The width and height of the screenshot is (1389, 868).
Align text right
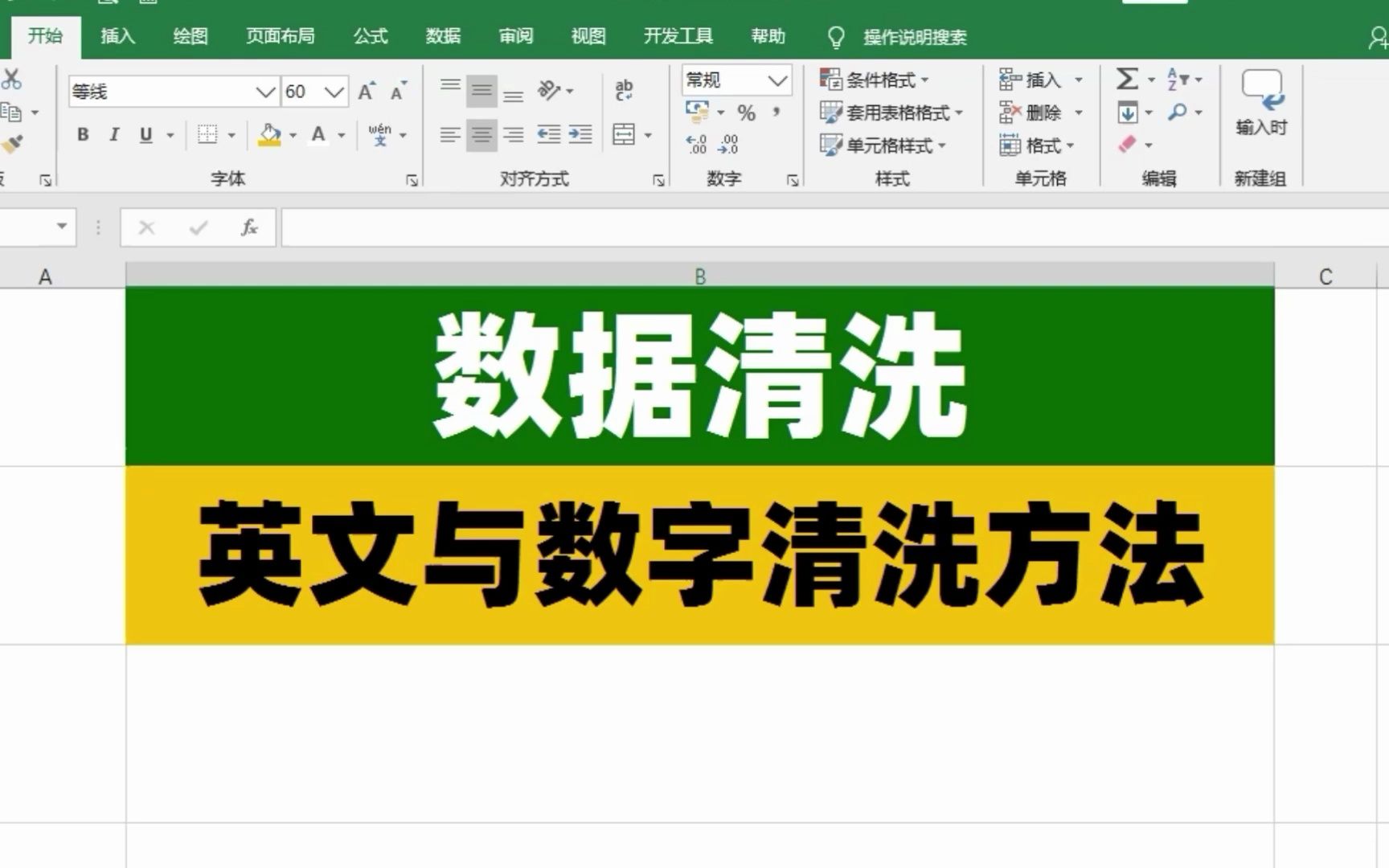tap(513, 135)
